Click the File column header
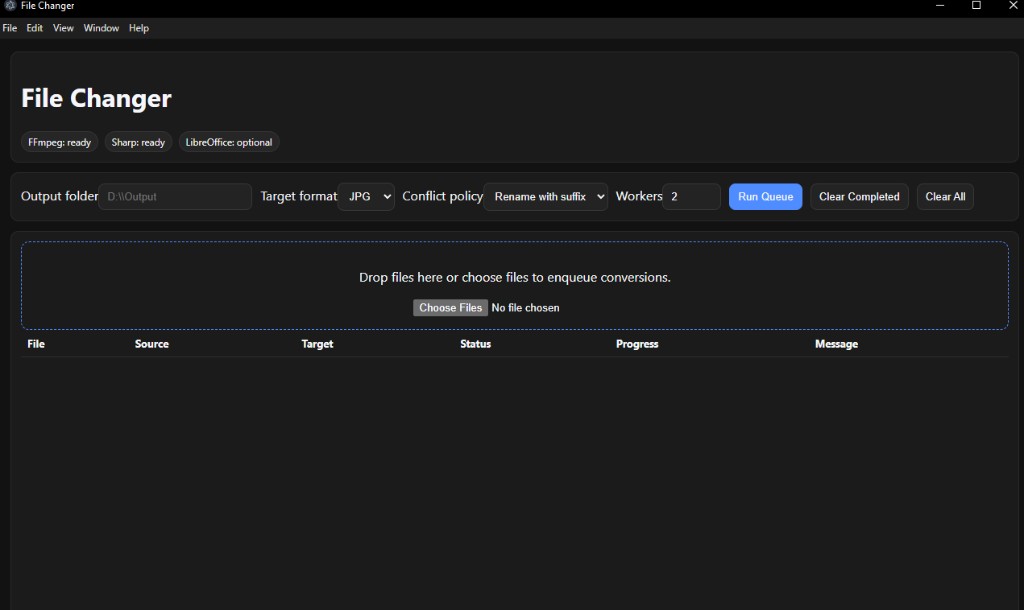This screenshot has height=610, width=1024. [36, 344]
